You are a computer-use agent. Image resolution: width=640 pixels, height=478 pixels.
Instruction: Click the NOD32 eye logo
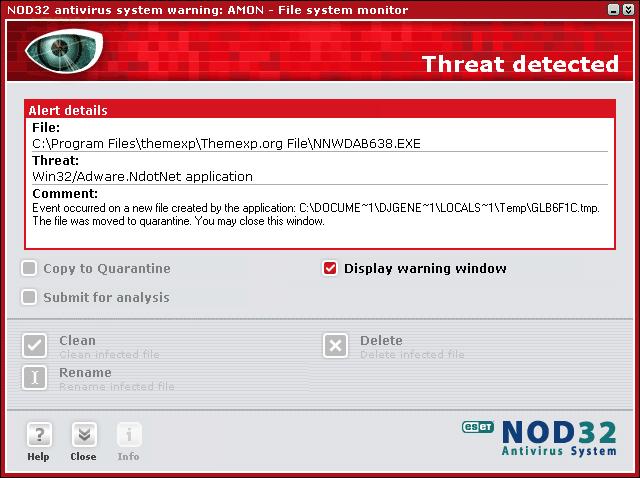coord(64,50)
